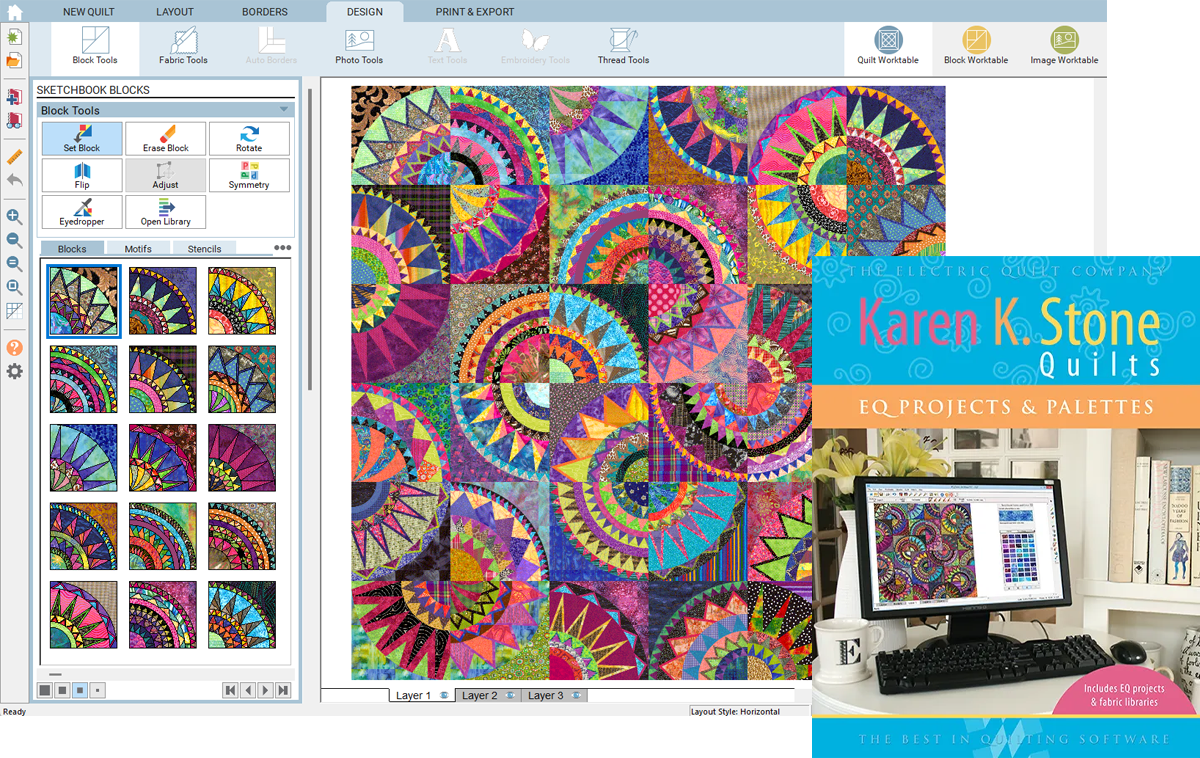The height and width of the screenshot is (758, 1200).
Task: Choose the Eyedropper tool
Action: tap(82, 212)
